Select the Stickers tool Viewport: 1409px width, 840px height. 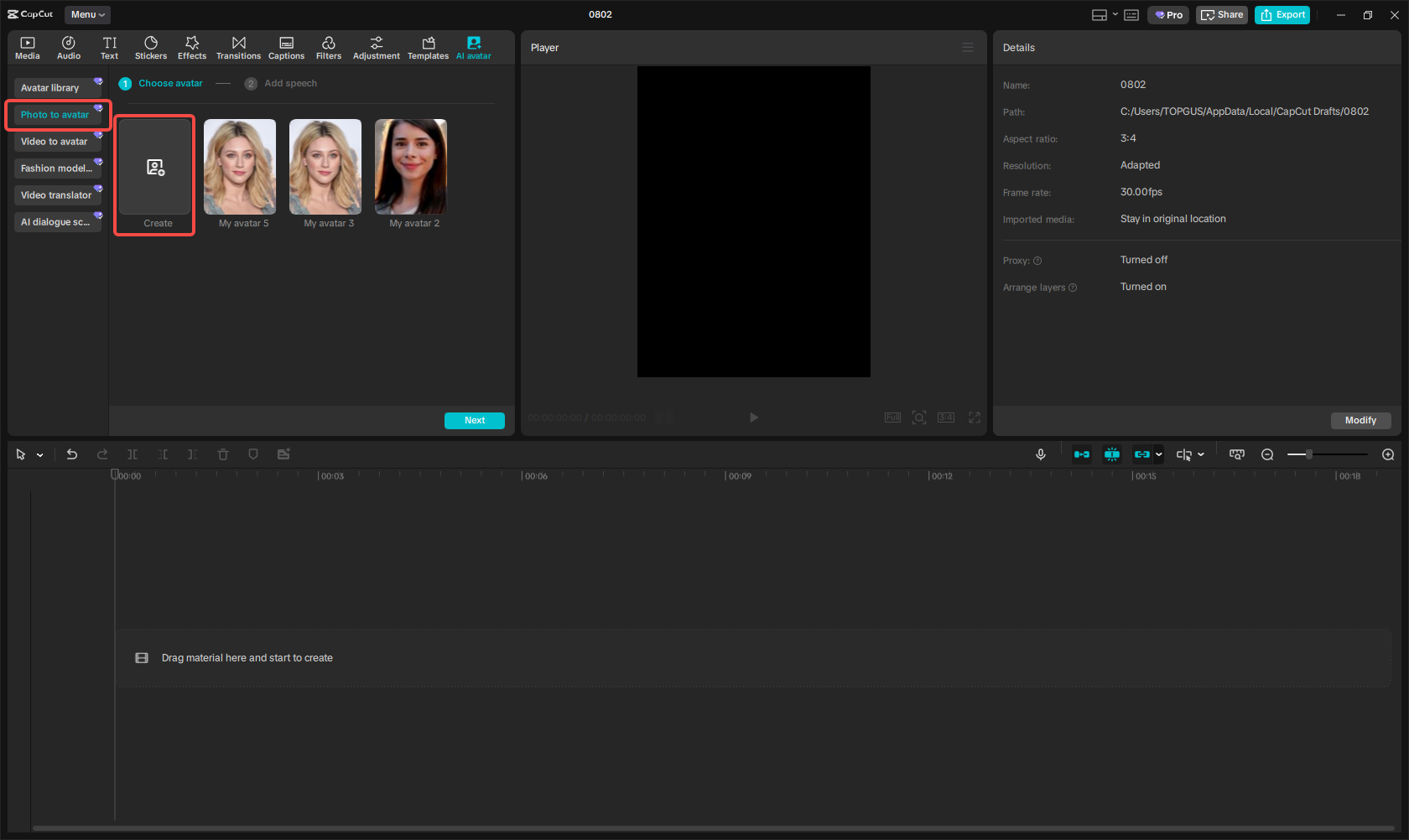[151, 46]
